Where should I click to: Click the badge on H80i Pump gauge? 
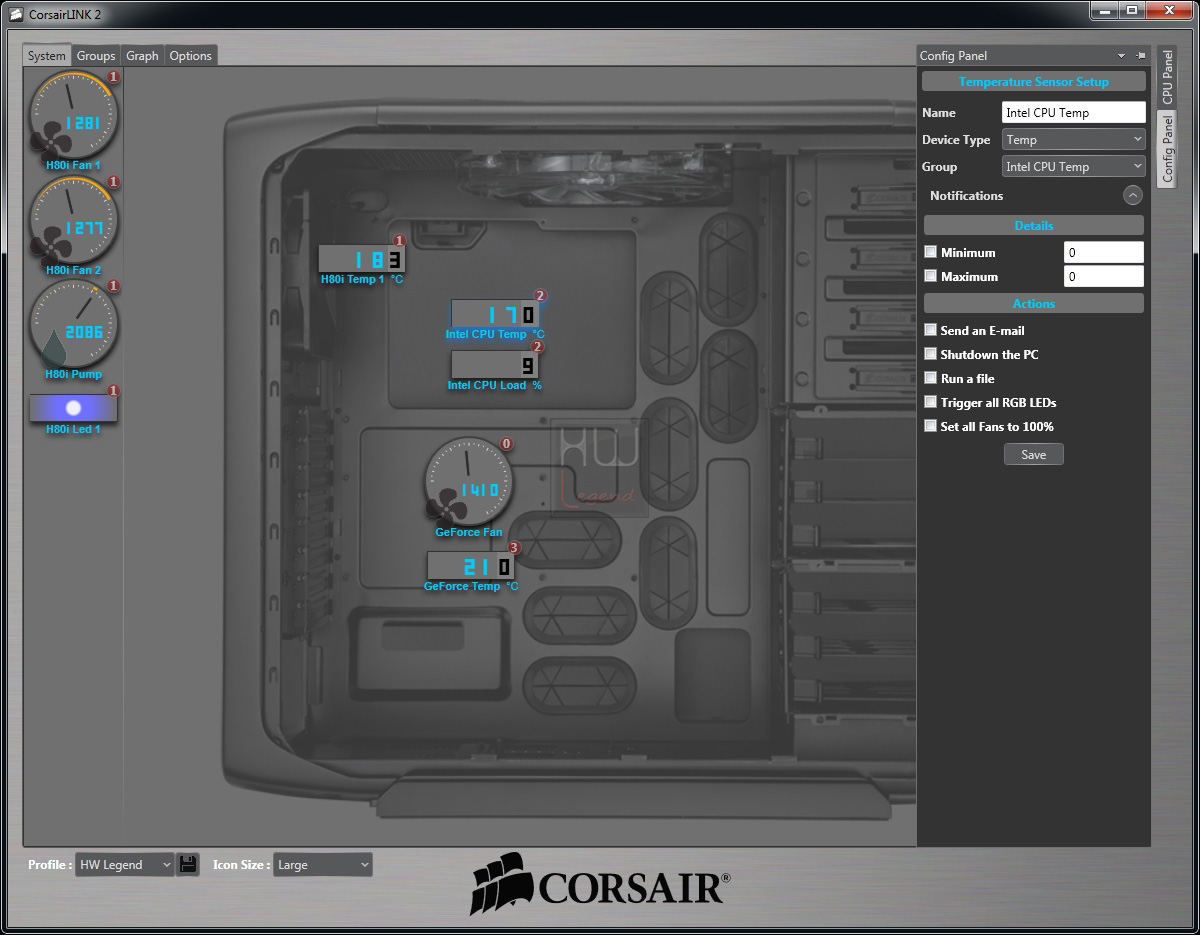click(x=114, y=286)
